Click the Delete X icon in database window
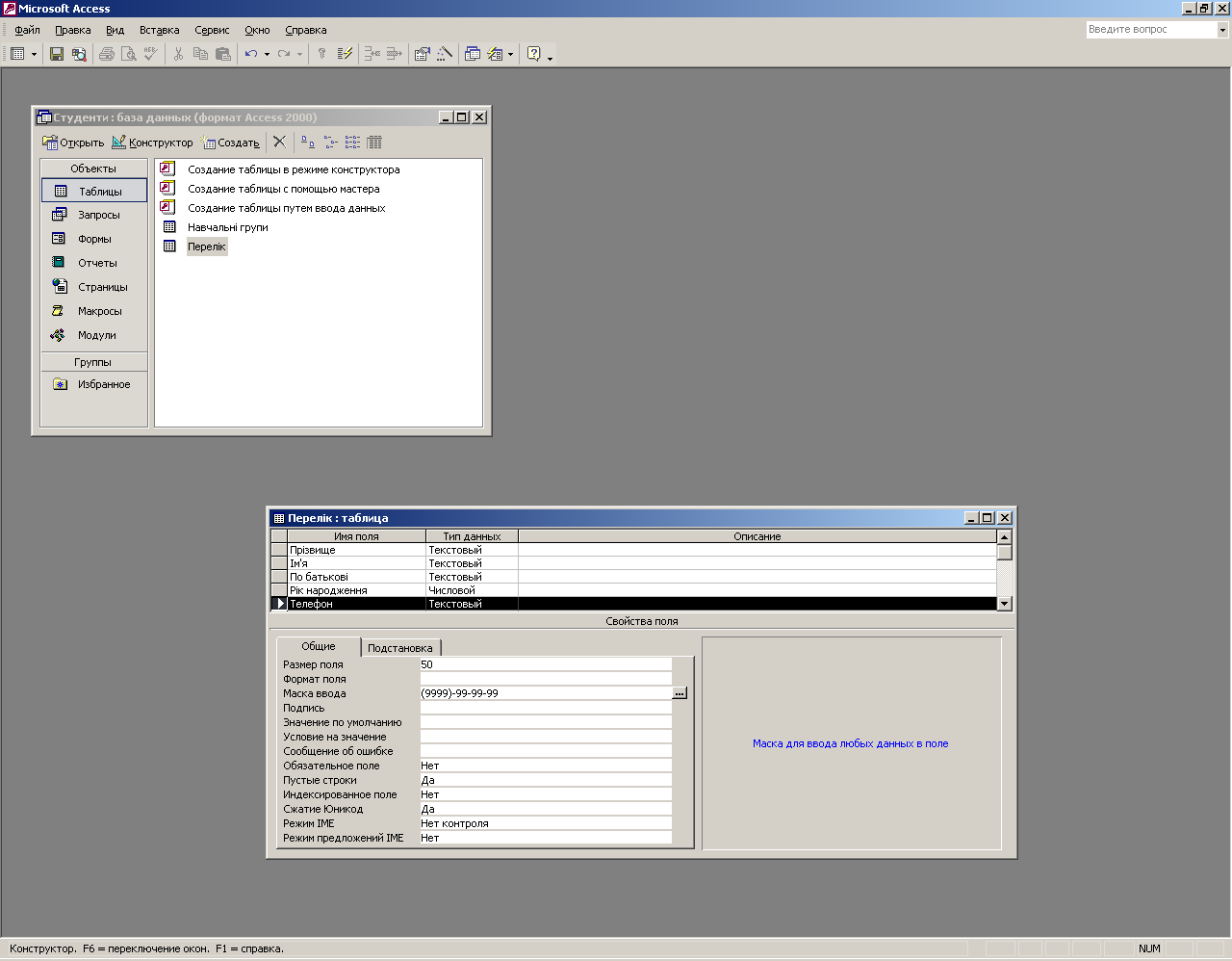 279,142
